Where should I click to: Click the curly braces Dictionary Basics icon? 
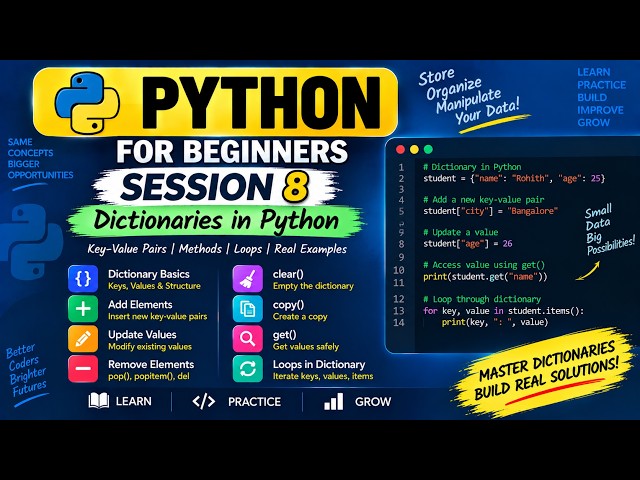pyautogui.click(x=83, y=279)
